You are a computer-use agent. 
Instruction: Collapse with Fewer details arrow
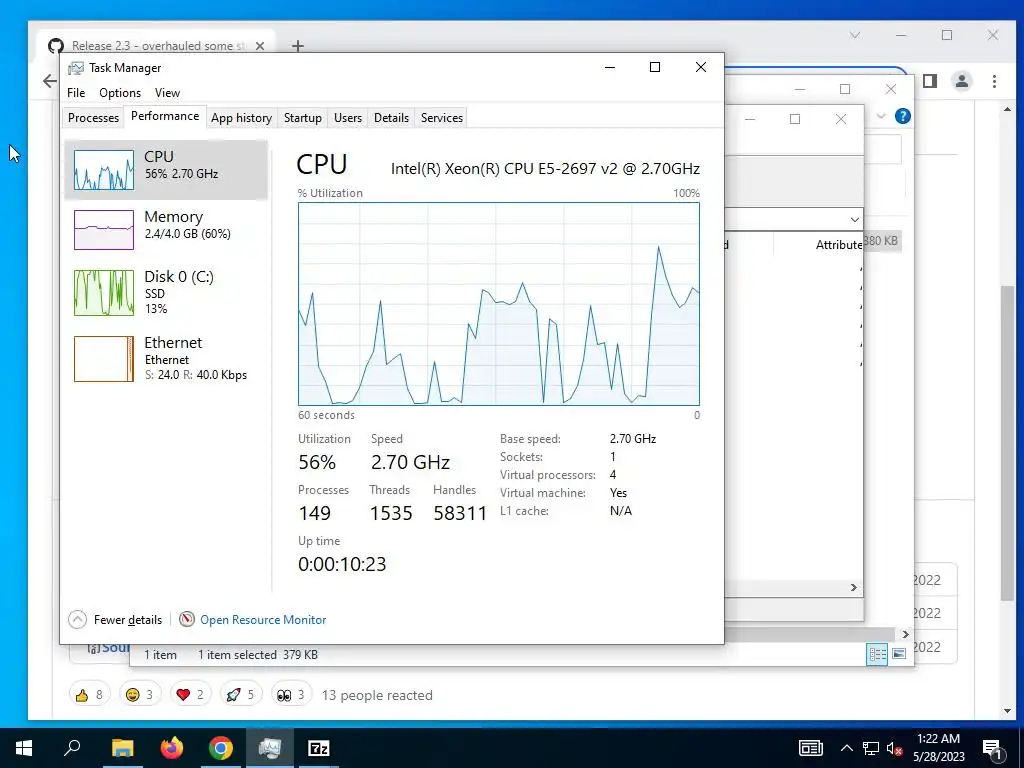coord(77,619)
